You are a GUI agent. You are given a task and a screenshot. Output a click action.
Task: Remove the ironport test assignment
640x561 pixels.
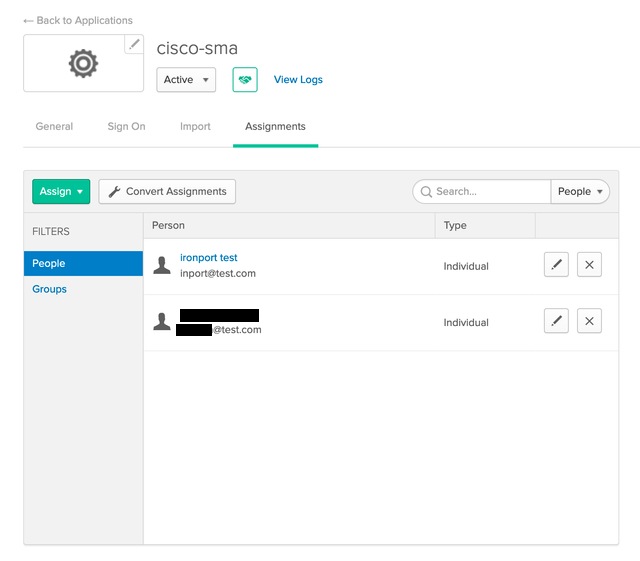pos(589,265)
